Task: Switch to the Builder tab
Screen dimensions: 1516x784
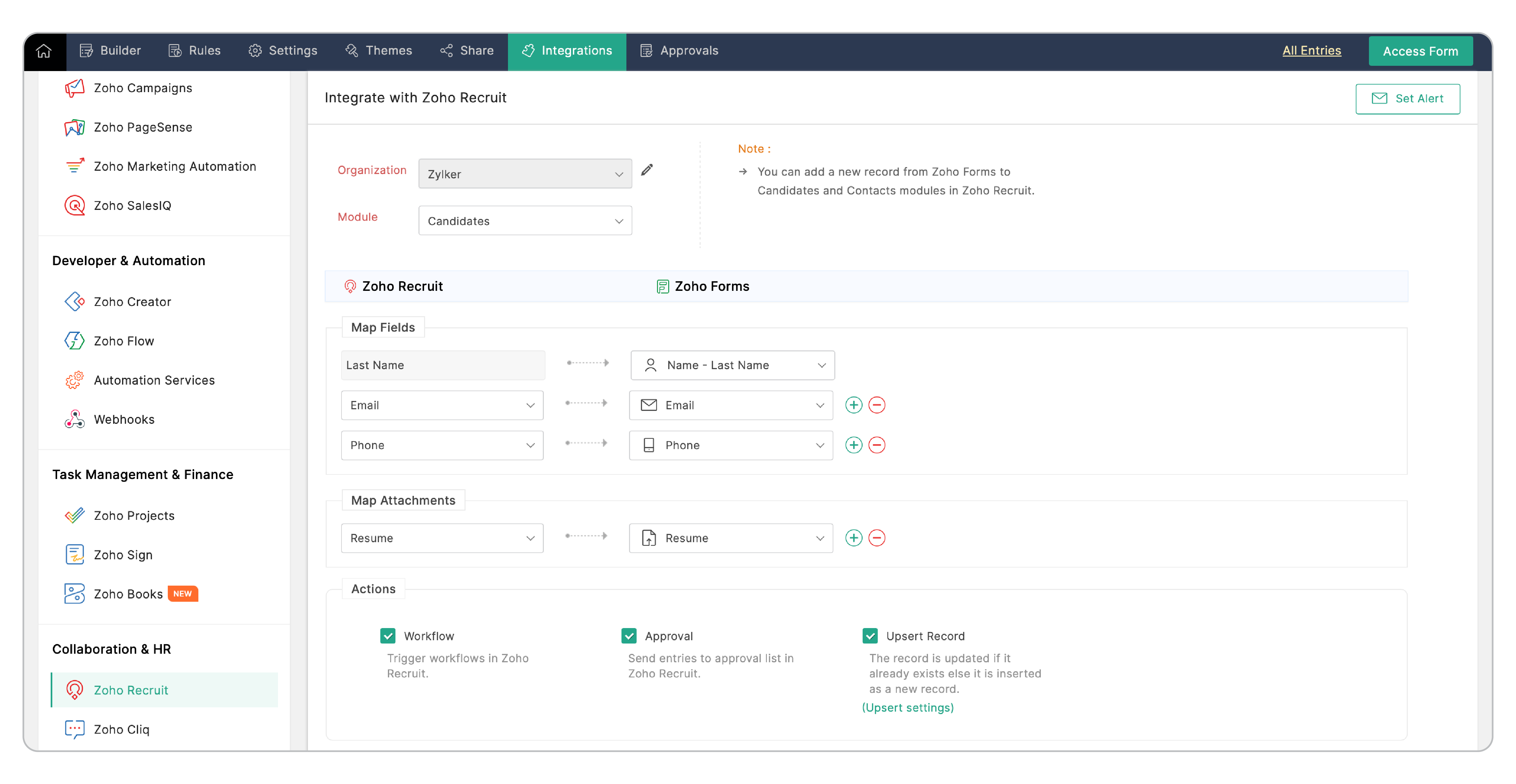Action: 110,51
